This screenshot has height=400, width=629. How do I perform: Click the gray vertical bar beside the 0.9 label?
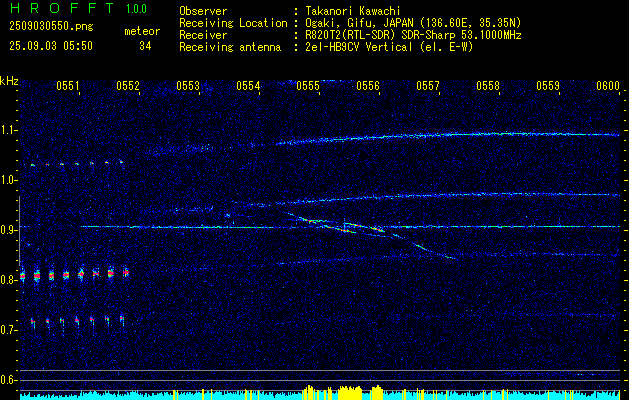(x=20, y=231)
